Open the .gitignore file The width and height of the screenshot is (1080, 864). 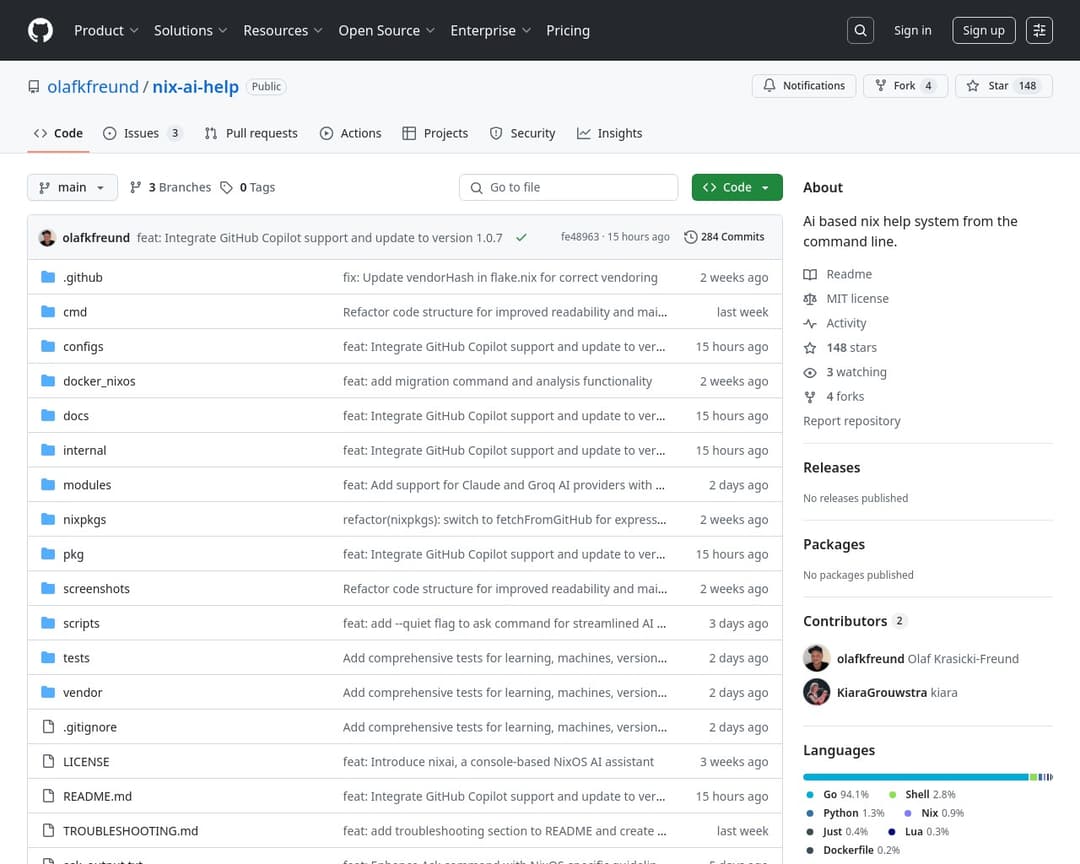click(90, 727)
